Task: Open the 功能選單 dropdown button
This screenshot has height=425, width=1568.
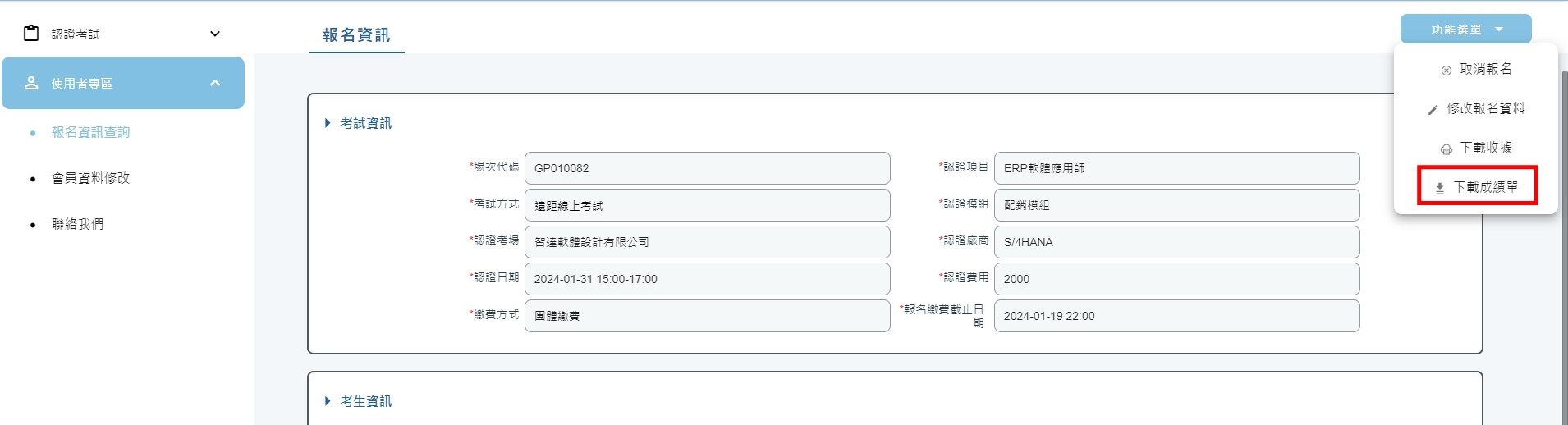Action: (1465, 30)
